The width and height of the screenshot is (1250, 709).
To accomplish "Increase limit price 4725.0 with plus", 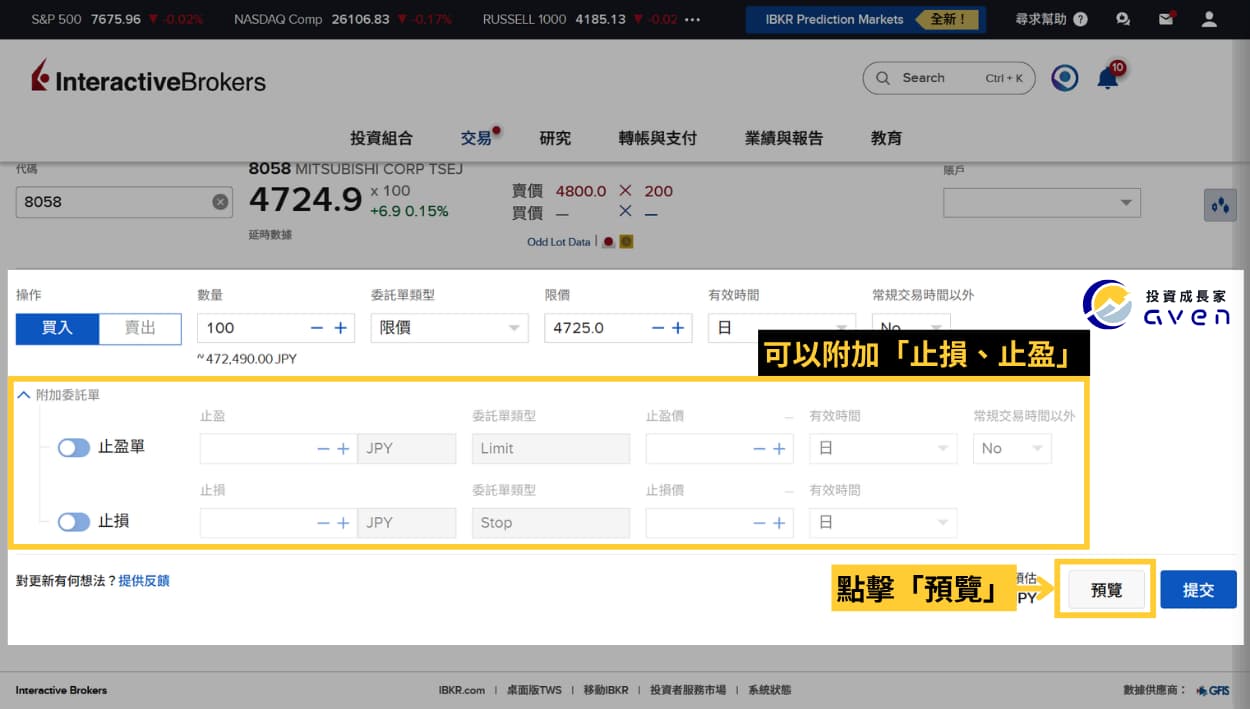I will (678, 328).
